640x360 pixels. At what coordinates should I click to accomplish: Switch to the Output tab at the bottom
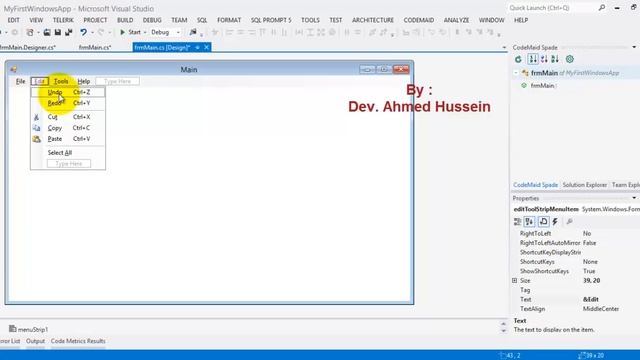click(x=36, y=341)
